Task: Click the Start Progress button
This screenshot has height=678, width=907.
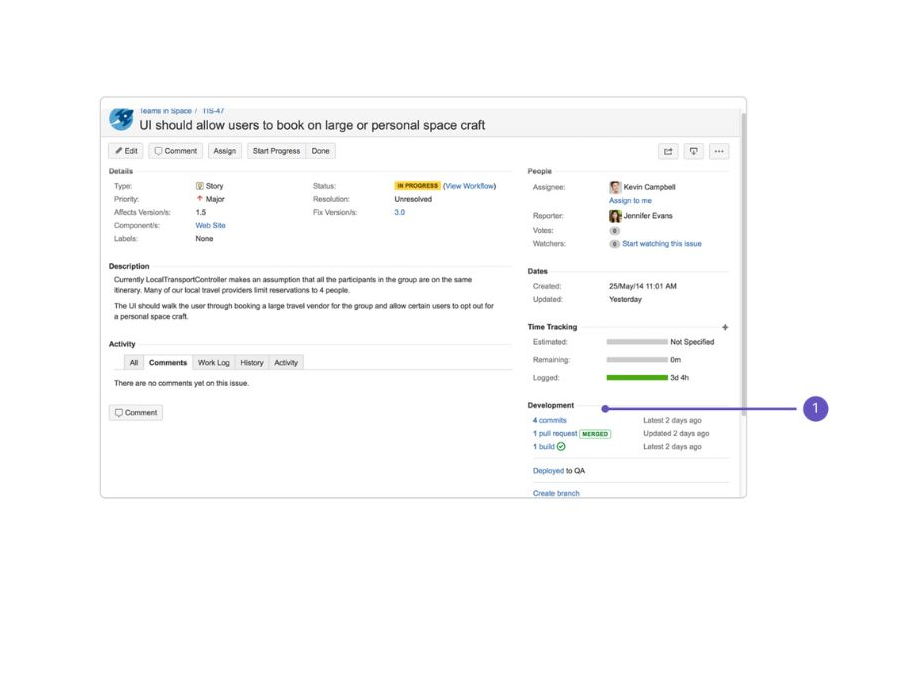Action: [x=276, y=151]
